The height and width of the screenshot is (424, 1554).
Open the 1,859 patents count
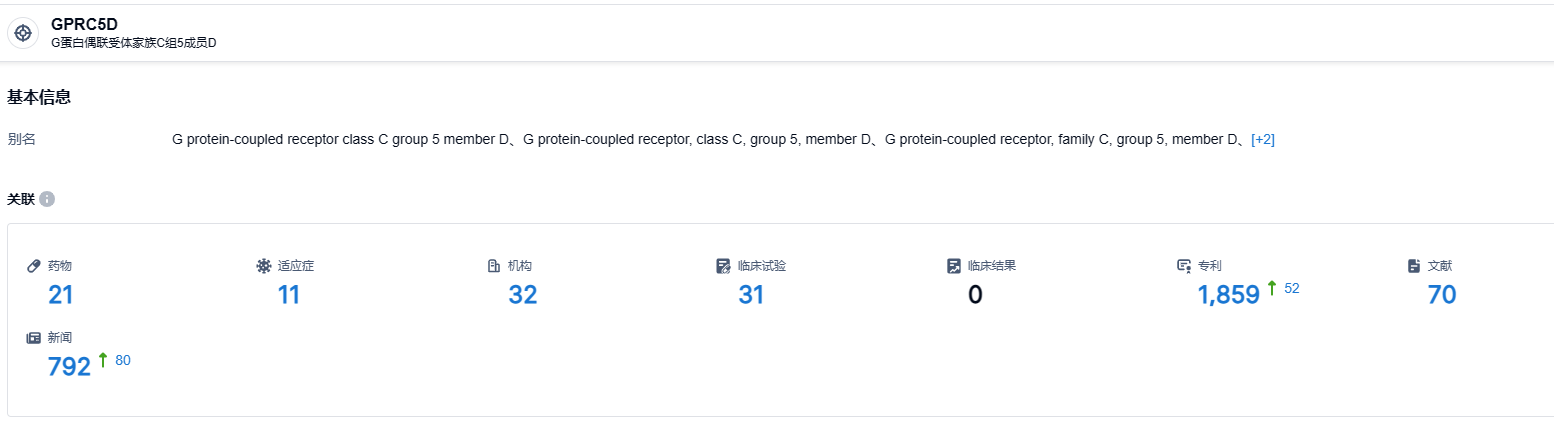(x=1228, y=295)
